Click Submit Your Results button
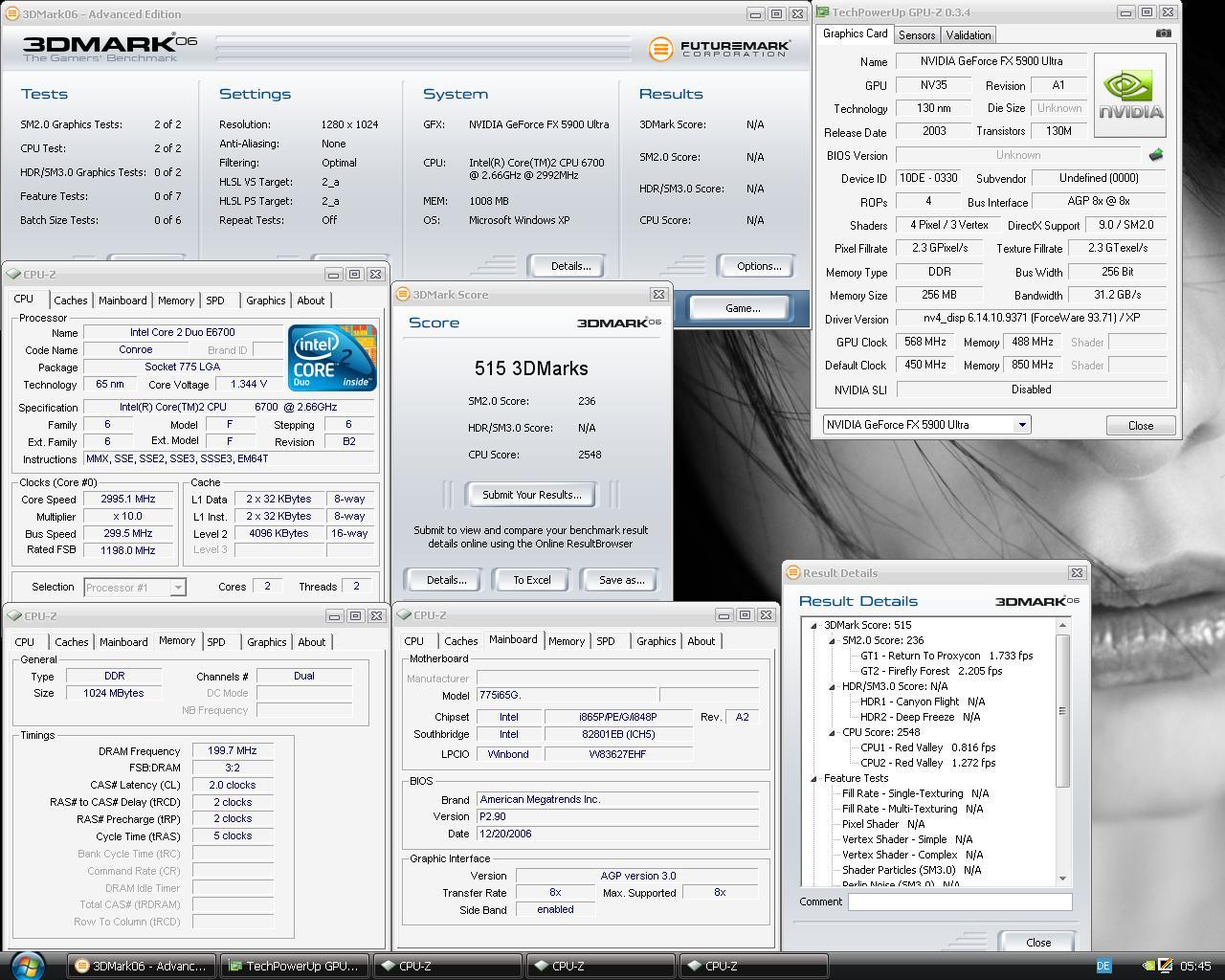This screenshot has height=980, width=1225. (531, 495)
